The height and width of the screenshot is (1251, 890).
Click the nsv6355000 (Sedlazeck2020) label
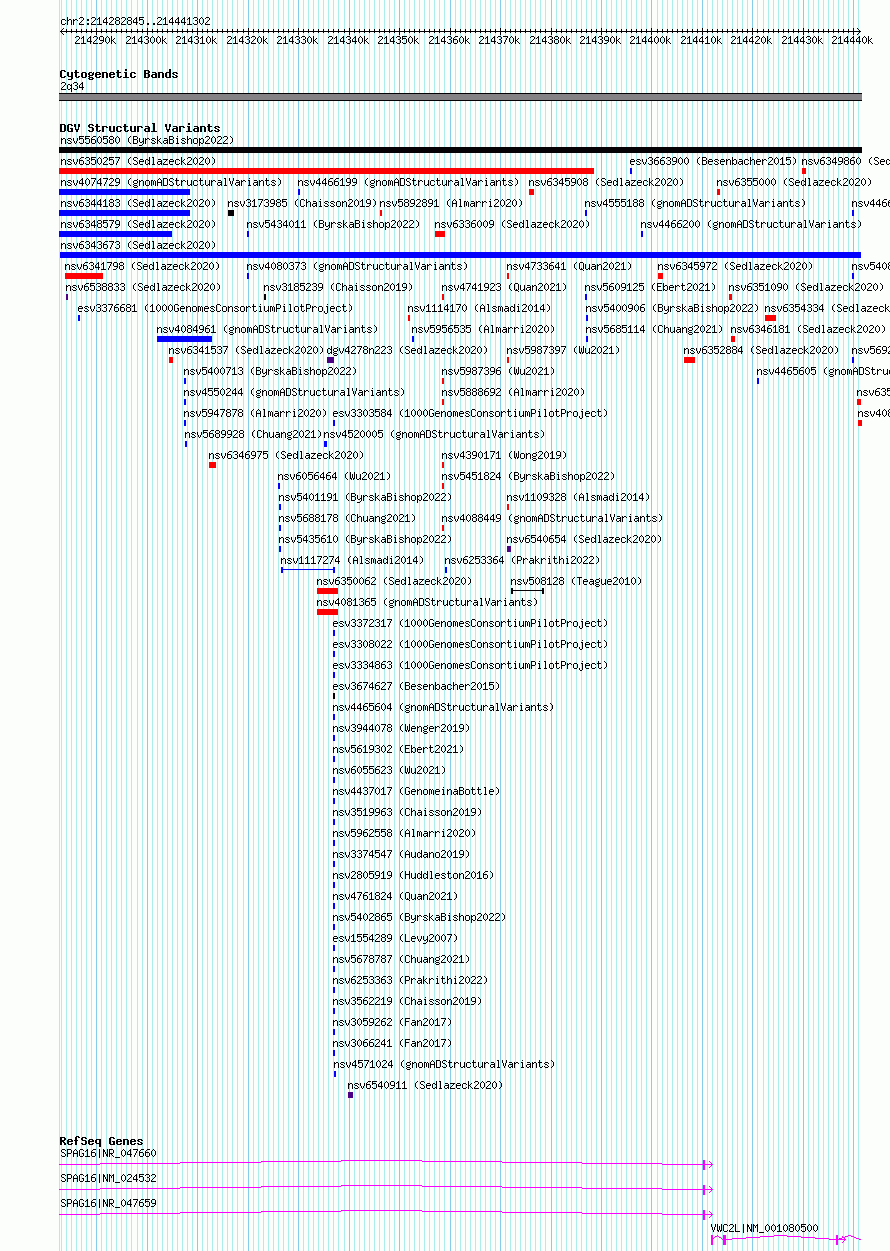coord(793,182)
